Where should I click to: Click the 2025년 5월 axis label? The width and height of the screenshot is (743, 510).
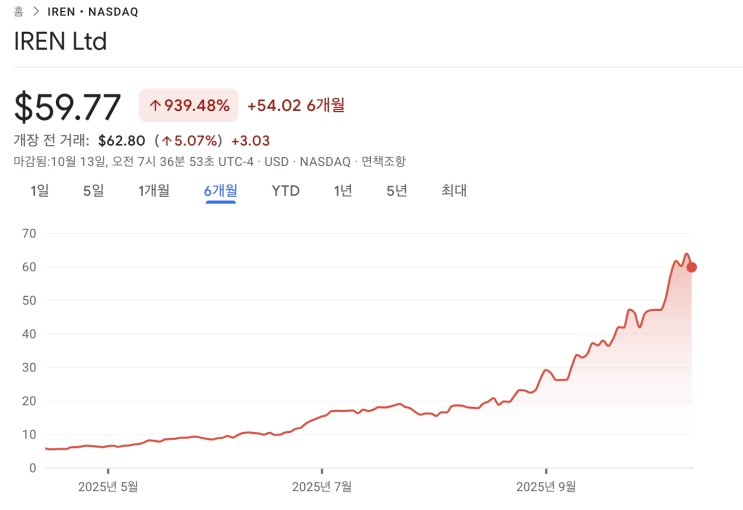pos(108,487)
